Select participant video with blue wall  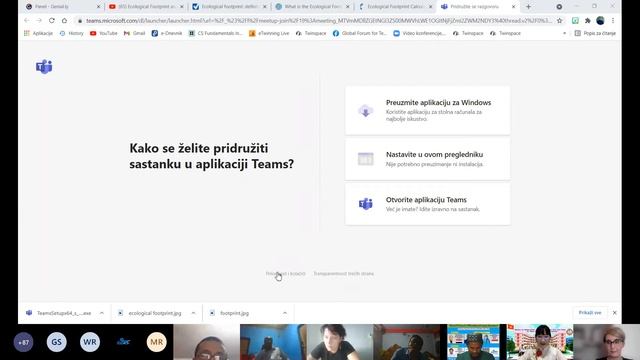coord(273,342)
